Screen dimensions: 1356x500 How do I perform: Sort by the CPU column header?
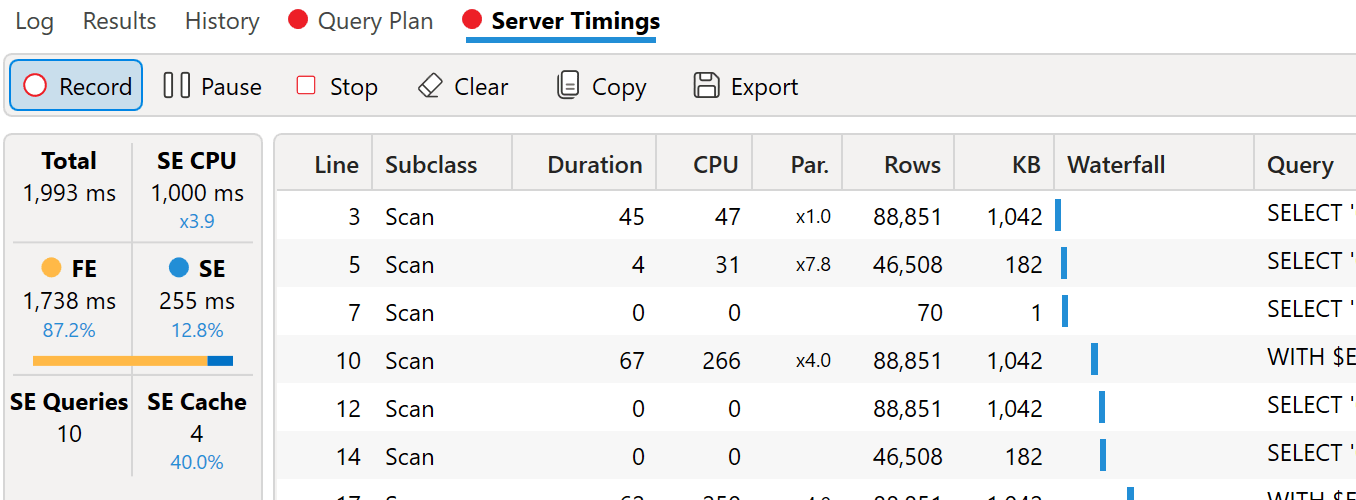click(x=704, y=165)
